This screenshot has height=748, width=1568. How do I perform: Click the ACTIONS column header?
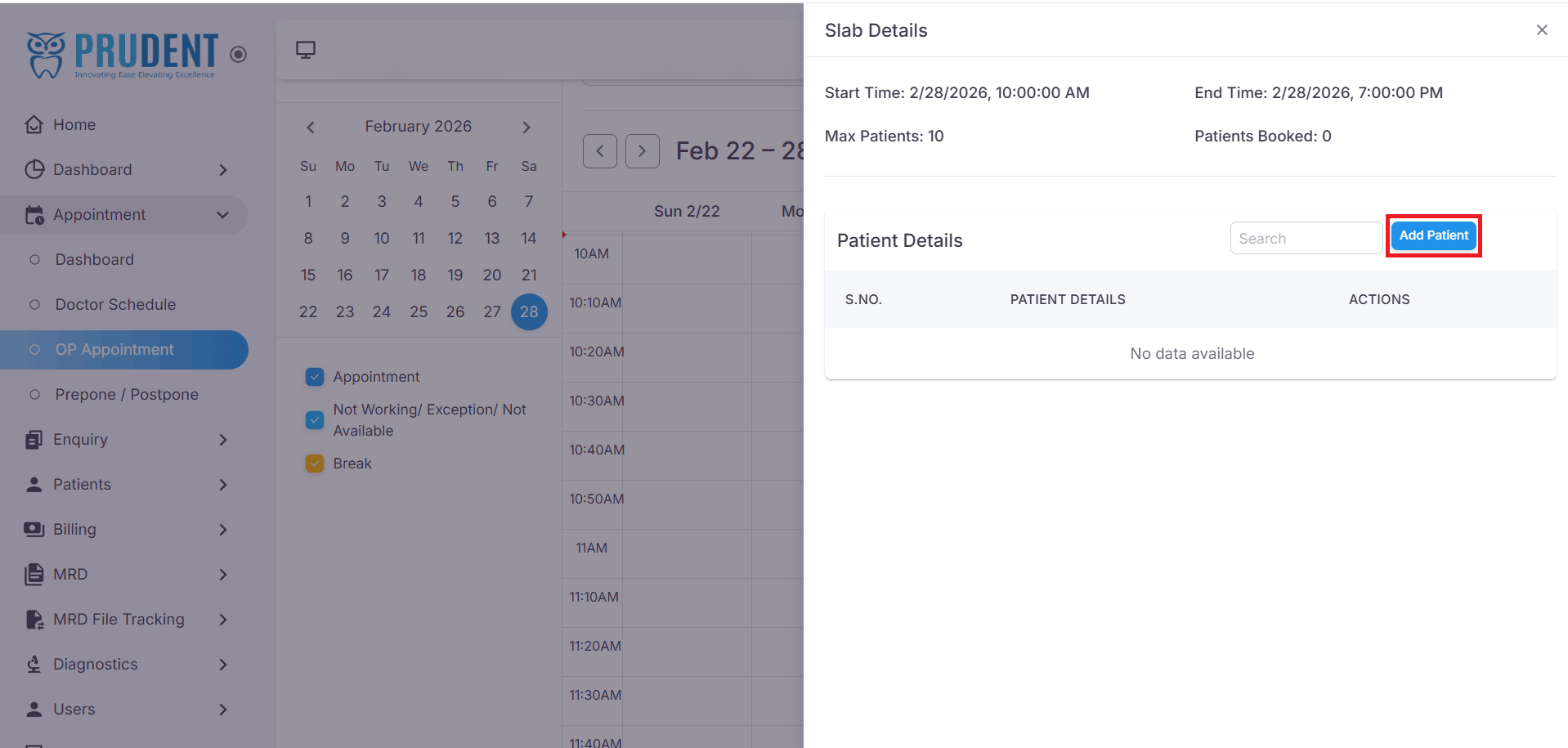click(x=1379, y=299)
